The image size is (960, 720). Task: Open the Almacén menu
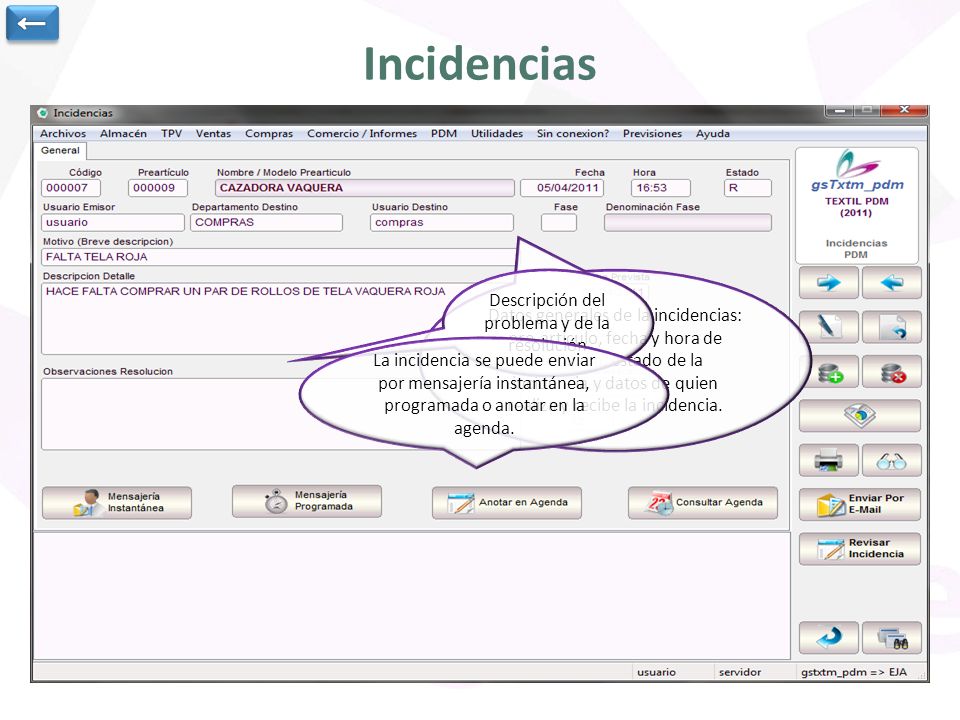tap(123, 133)
